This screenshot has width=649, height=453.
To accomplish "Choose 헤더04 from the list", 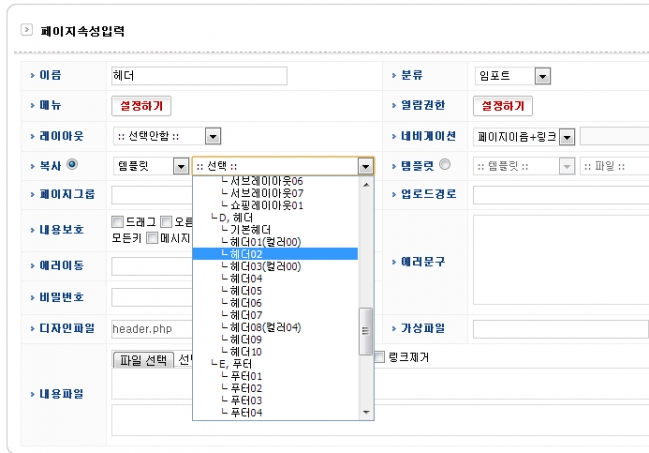I will pos(275,278).
